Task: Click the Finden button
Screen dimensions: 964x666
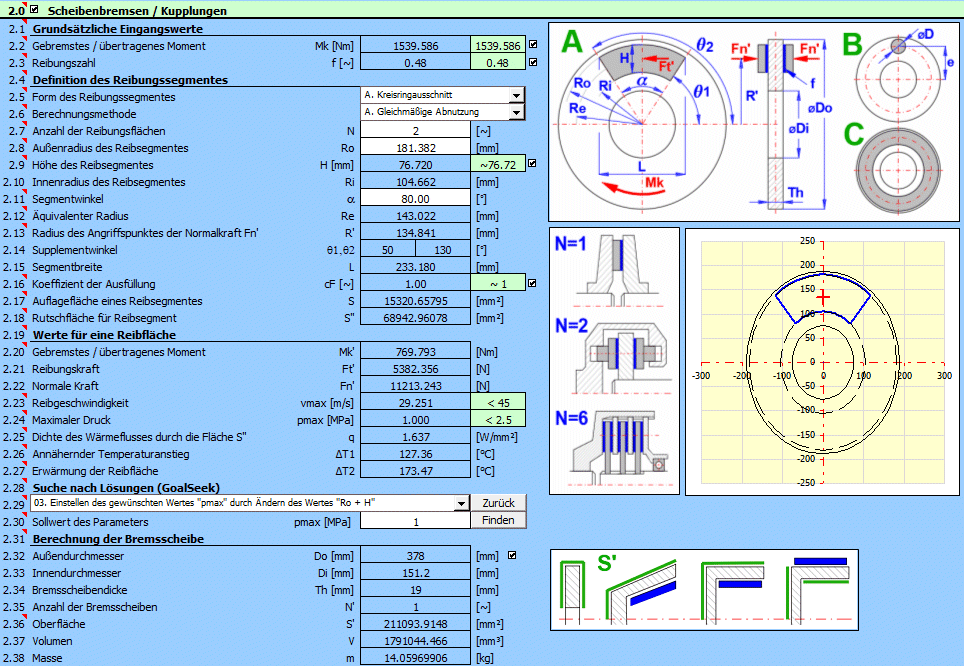Action: 499,520
